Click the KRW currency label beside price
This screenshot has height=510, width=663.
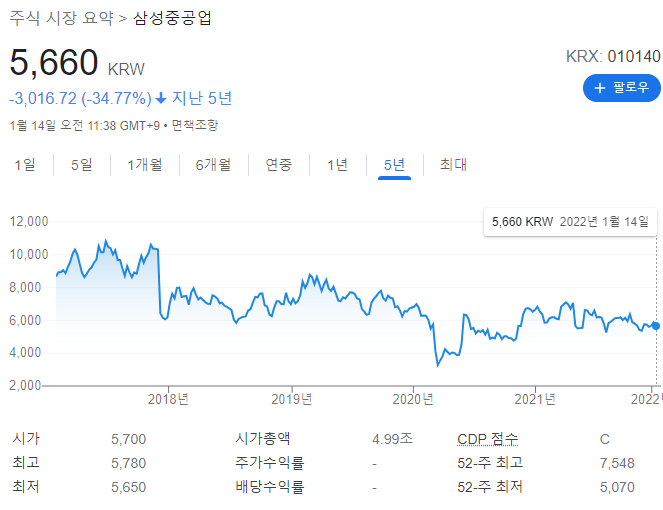126,69
